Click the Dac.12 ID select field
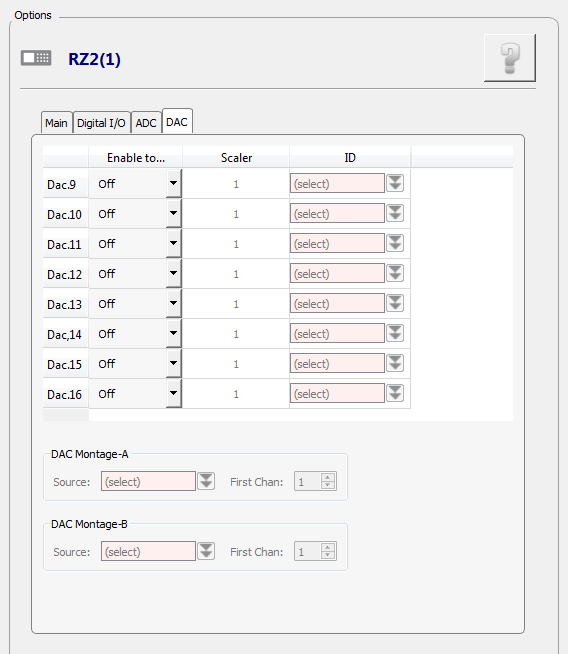 [x=337, y=273]
